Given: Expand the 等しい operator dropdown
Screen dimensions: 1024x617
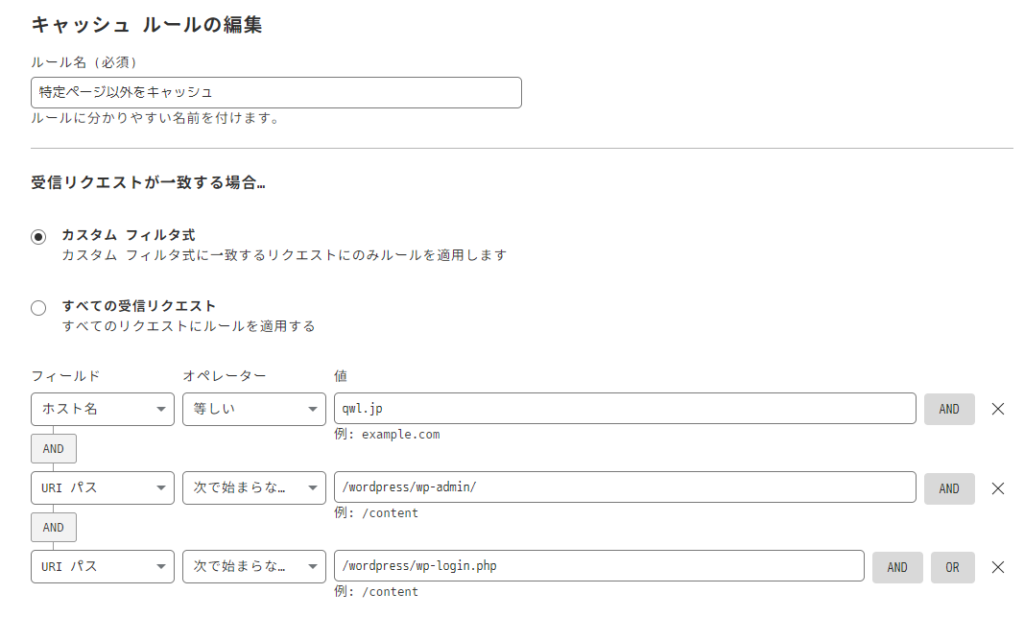Looking at the screenshot, I should [x=253, y=409].
